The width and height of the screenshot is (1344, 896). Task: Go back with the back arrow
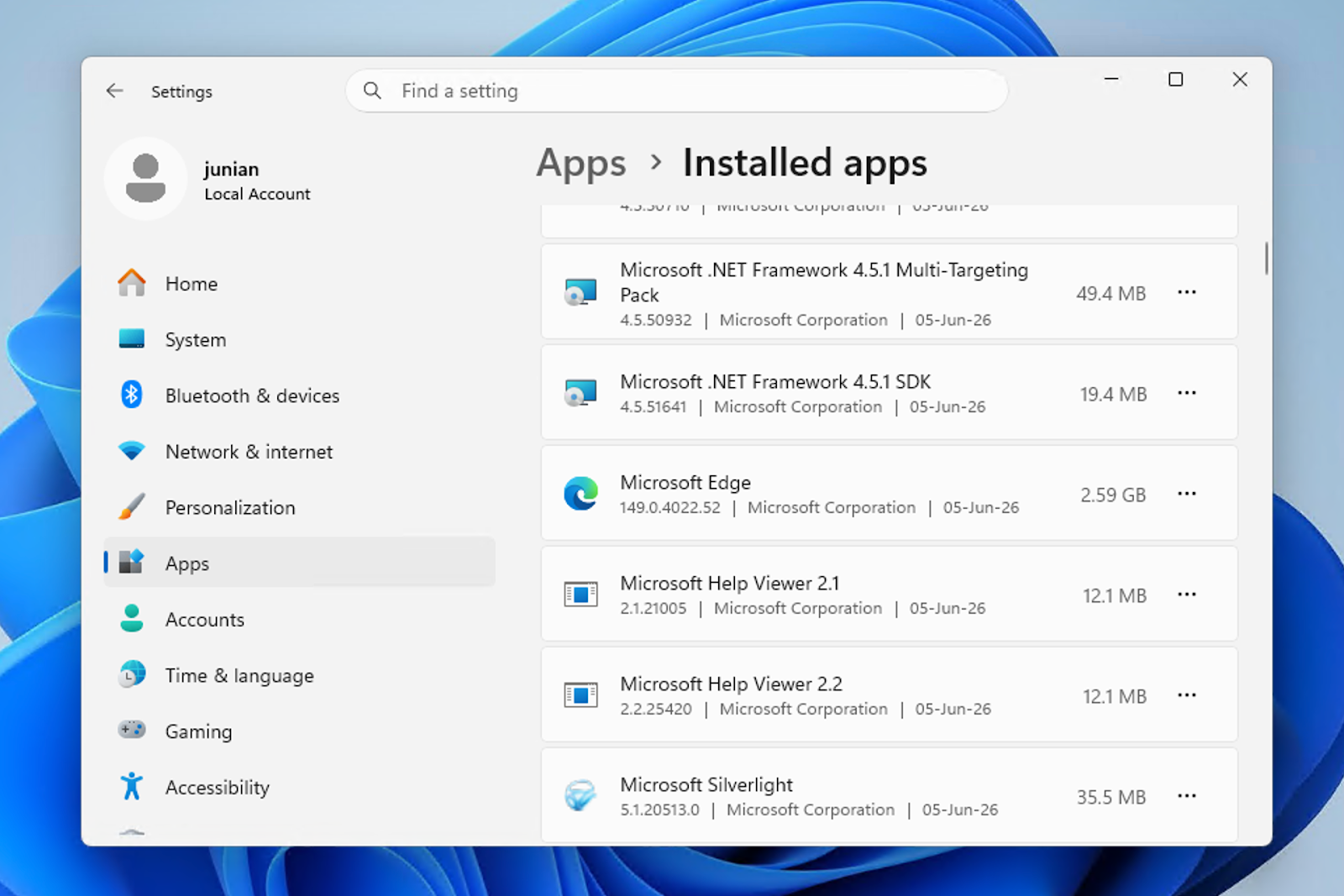115,91
